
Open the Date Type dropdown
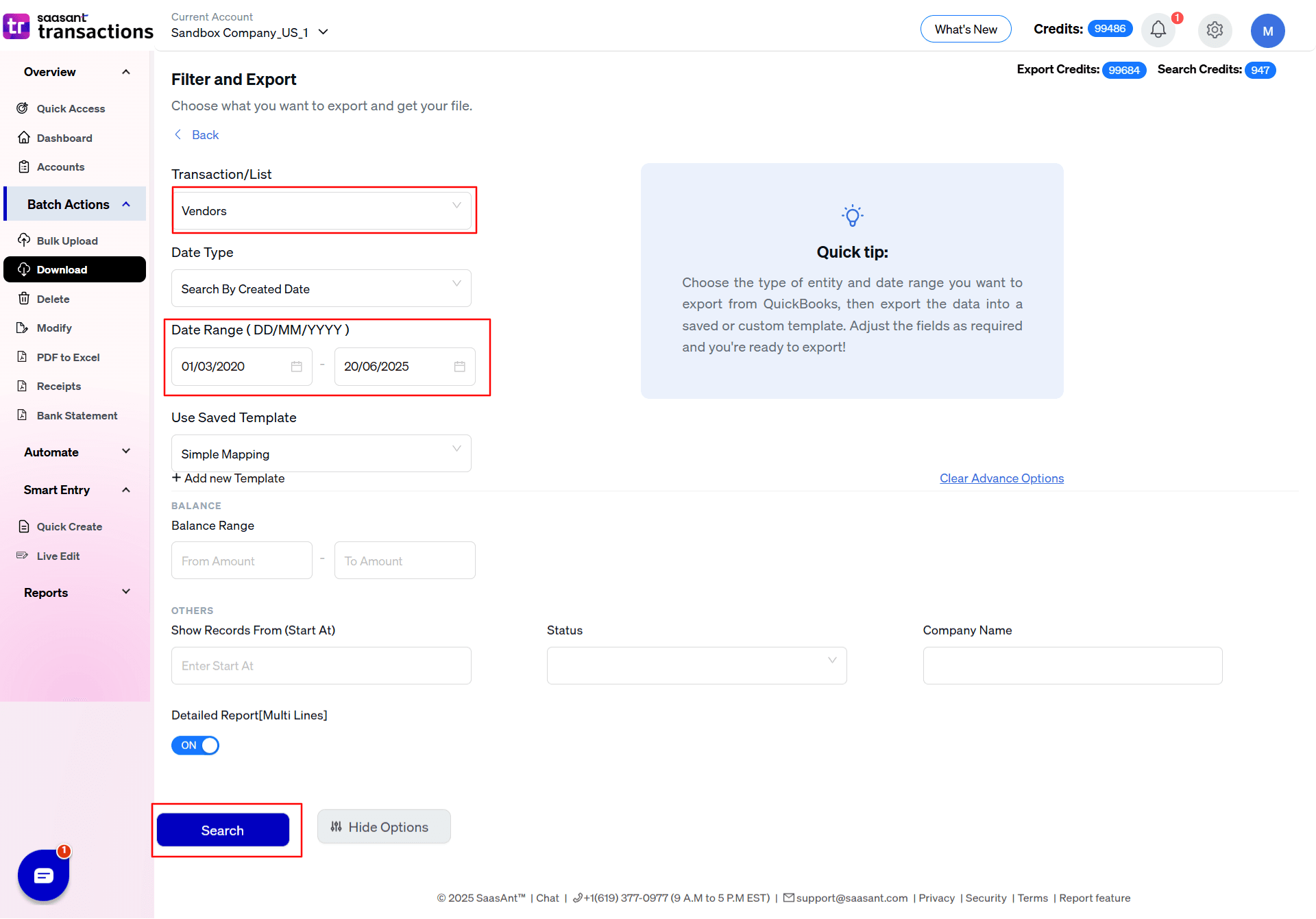[321, 289]
